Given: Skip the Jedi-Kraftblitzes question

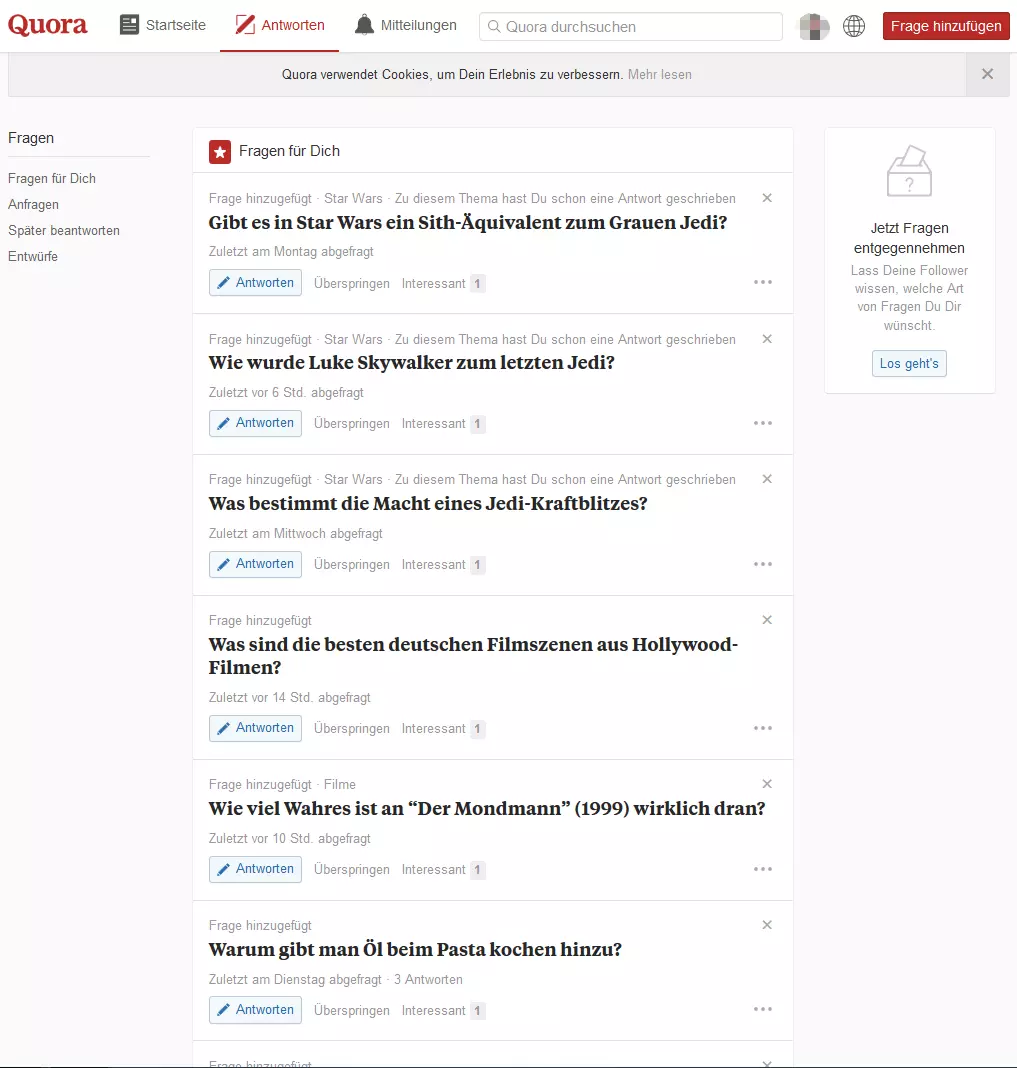Looking at the screenshot, I should coord(351,565).
